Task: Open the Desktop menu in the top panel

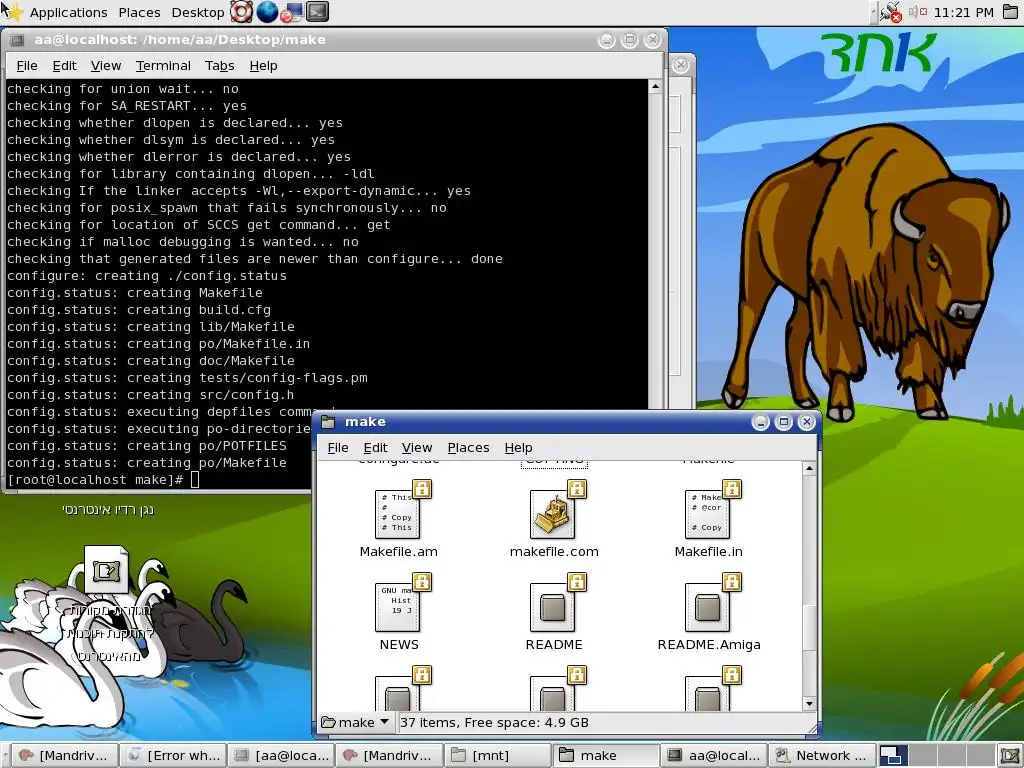Action: 197,12
